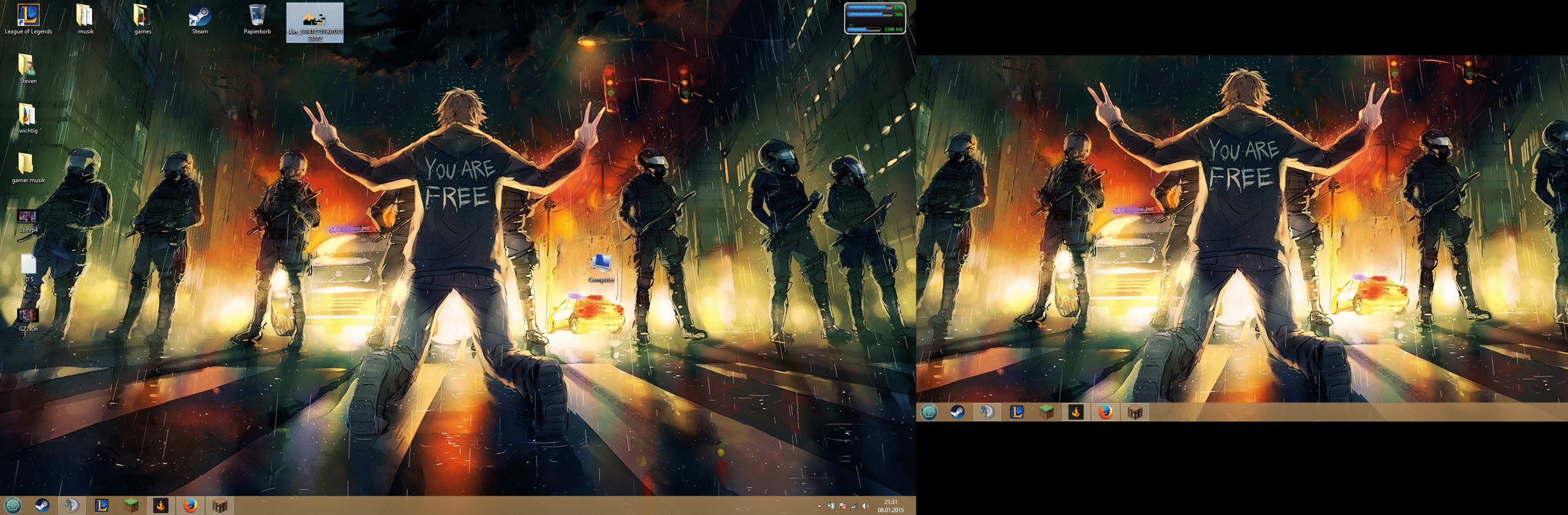
Task: Click the green arrow in the system monitor gadget
Action: coord(852,25)
